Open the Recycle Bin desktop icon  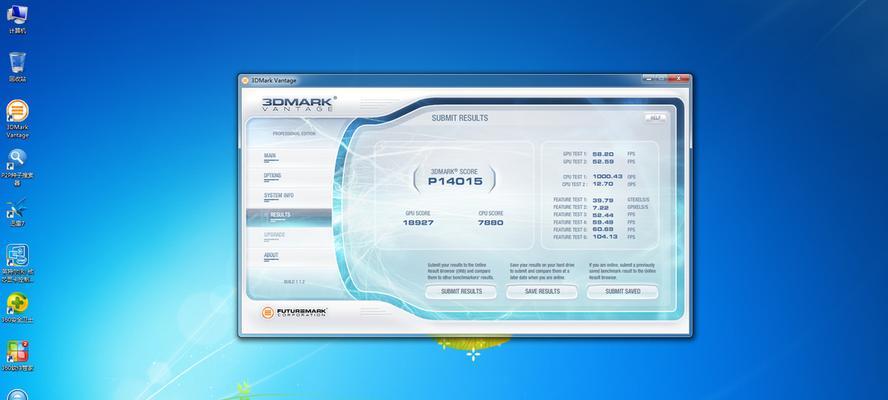(x=17, y=67)
